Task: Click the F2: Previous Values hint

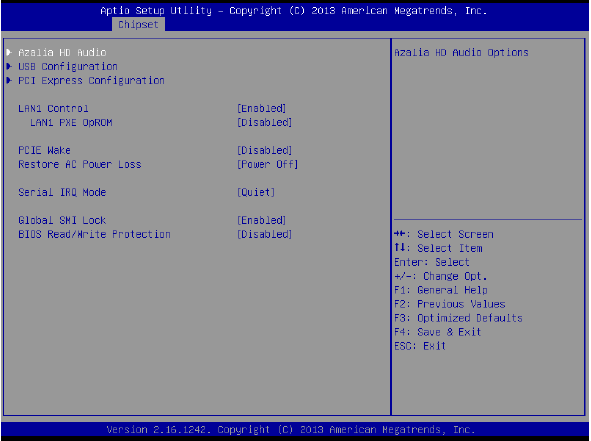Action: [x=450, y=304]
